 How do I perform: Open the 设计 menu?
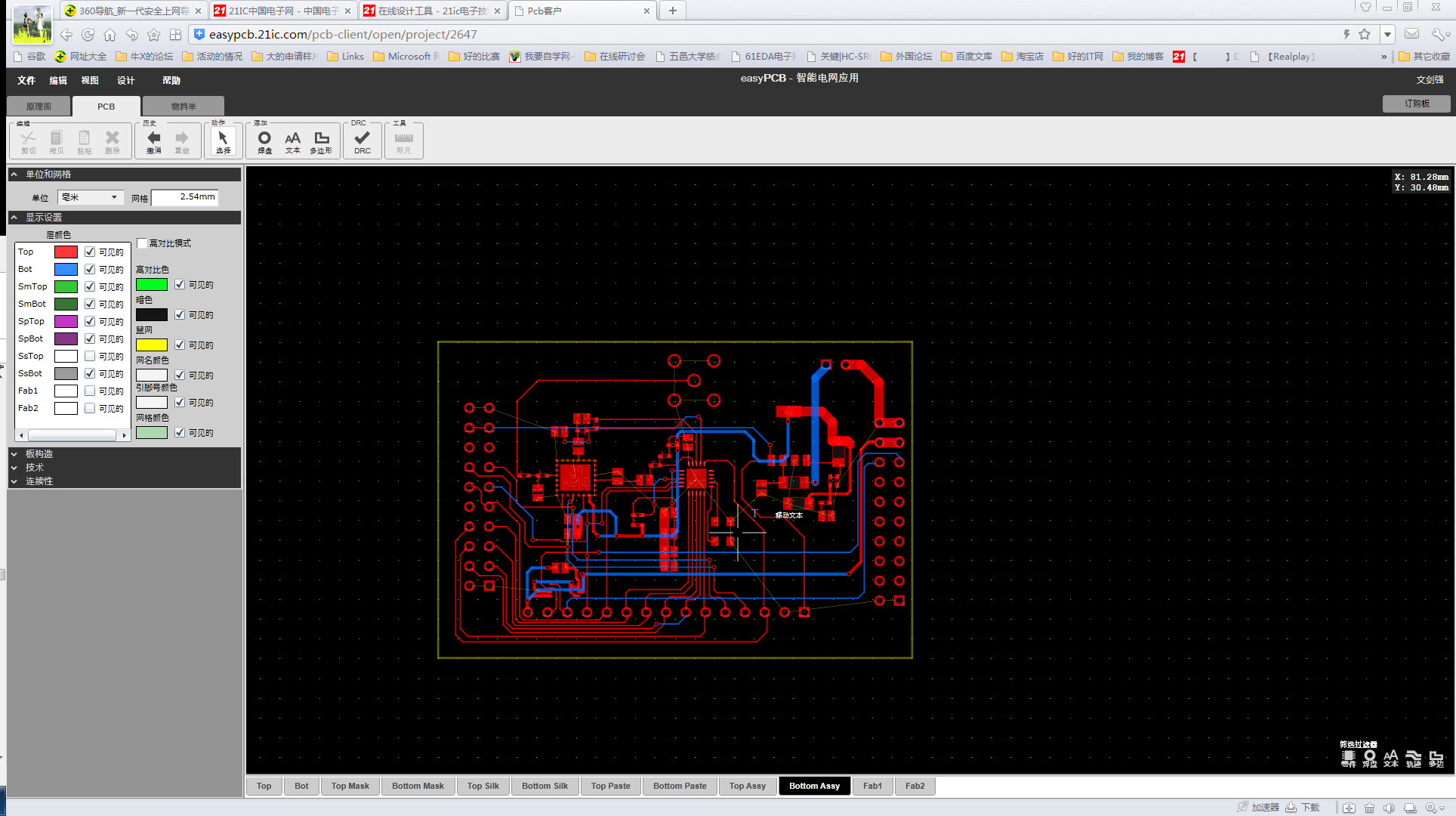pyautogui.click(x=125, y=80)
